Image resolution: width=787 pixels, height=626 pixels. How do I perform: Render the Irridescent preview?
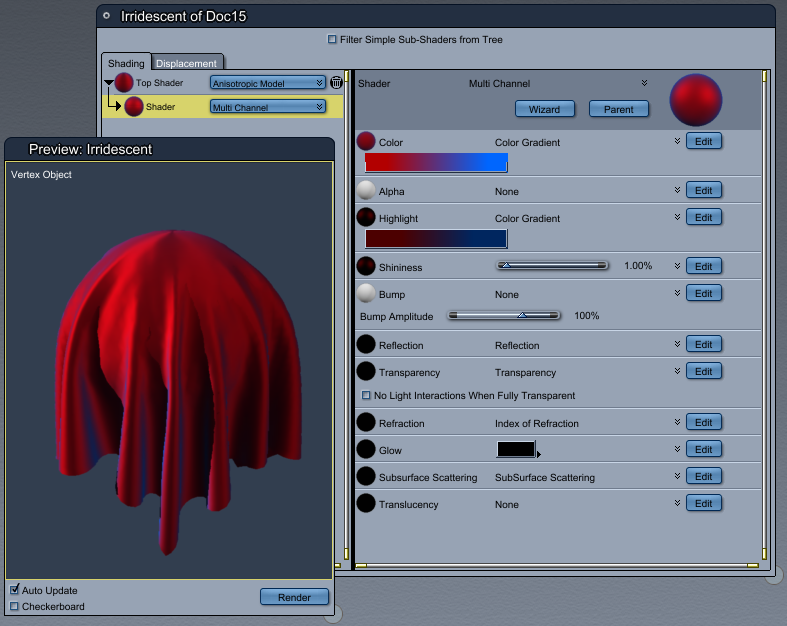tap(294, 597)
